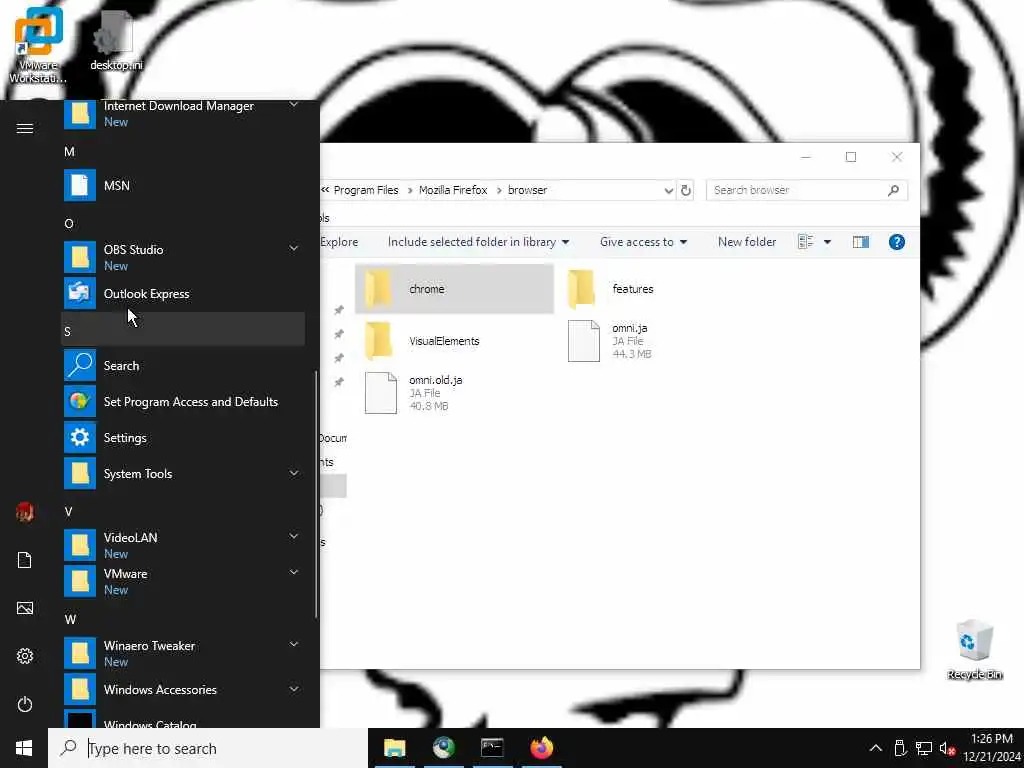Open Set Program Access and Defaults
This screenshot has width=1024, height=768.
[184, 402]
